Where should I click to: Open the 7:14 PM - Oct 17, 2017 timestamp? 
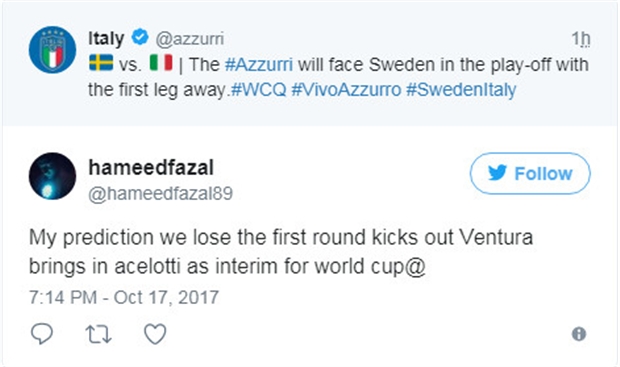click(124, 297)
